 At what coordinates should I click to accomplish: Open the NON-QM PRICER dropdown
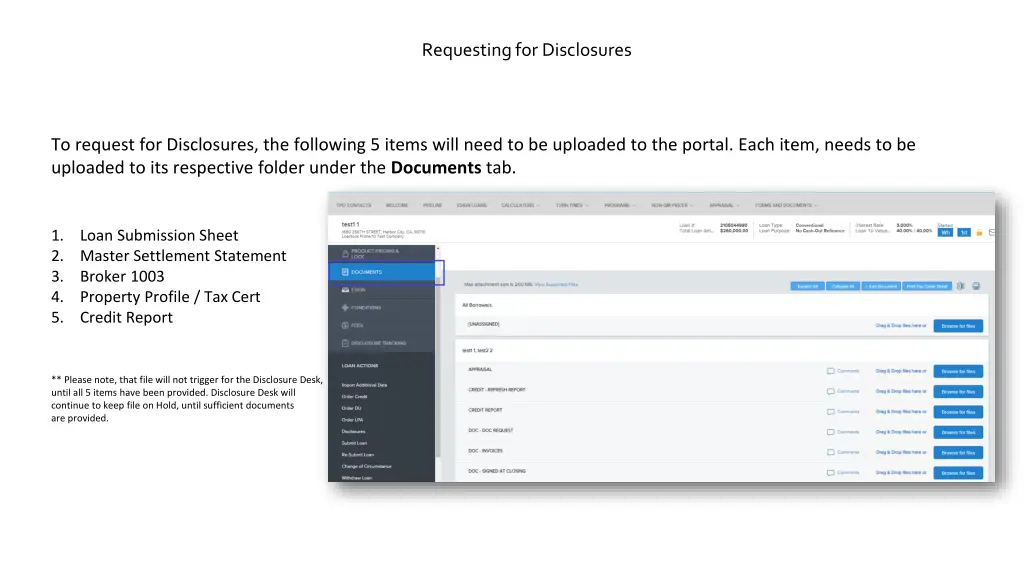point(670,205)
